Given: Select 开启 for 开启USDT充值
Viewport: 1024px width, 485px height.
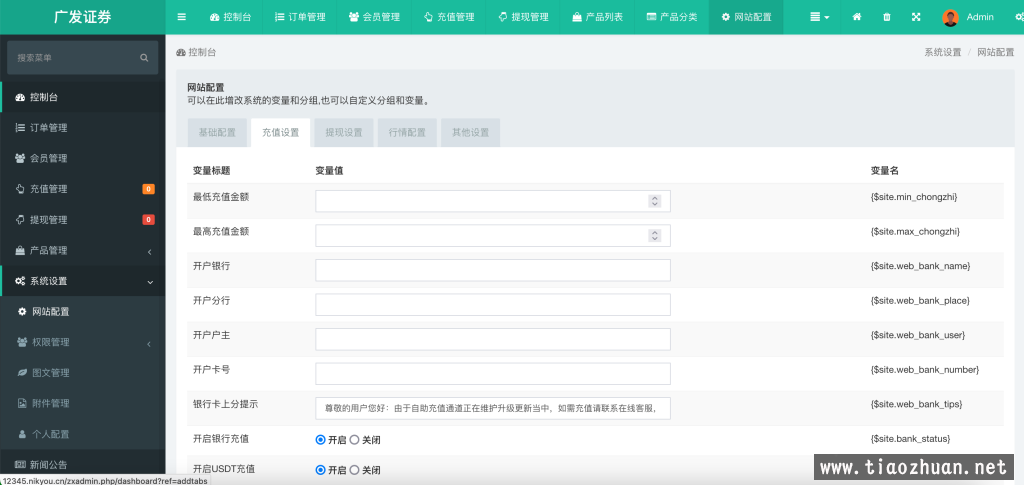Looking at the screenshot, I should (x=320, y=470).
